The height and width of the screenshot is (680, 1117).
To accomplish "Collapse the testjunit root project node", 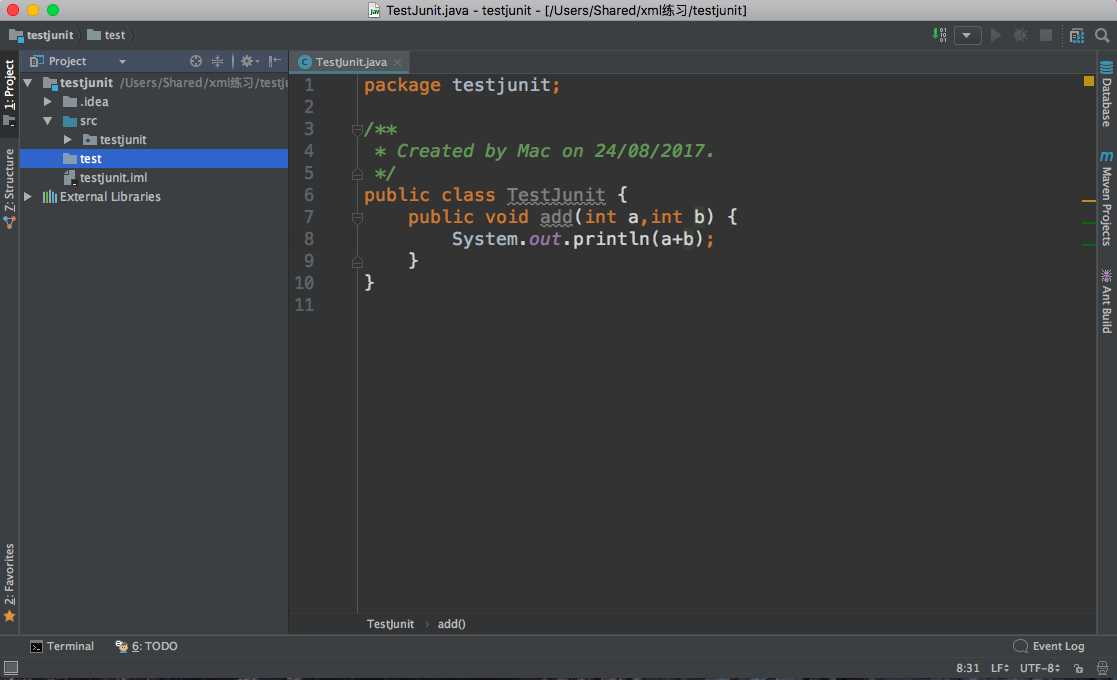I will 28,83.
